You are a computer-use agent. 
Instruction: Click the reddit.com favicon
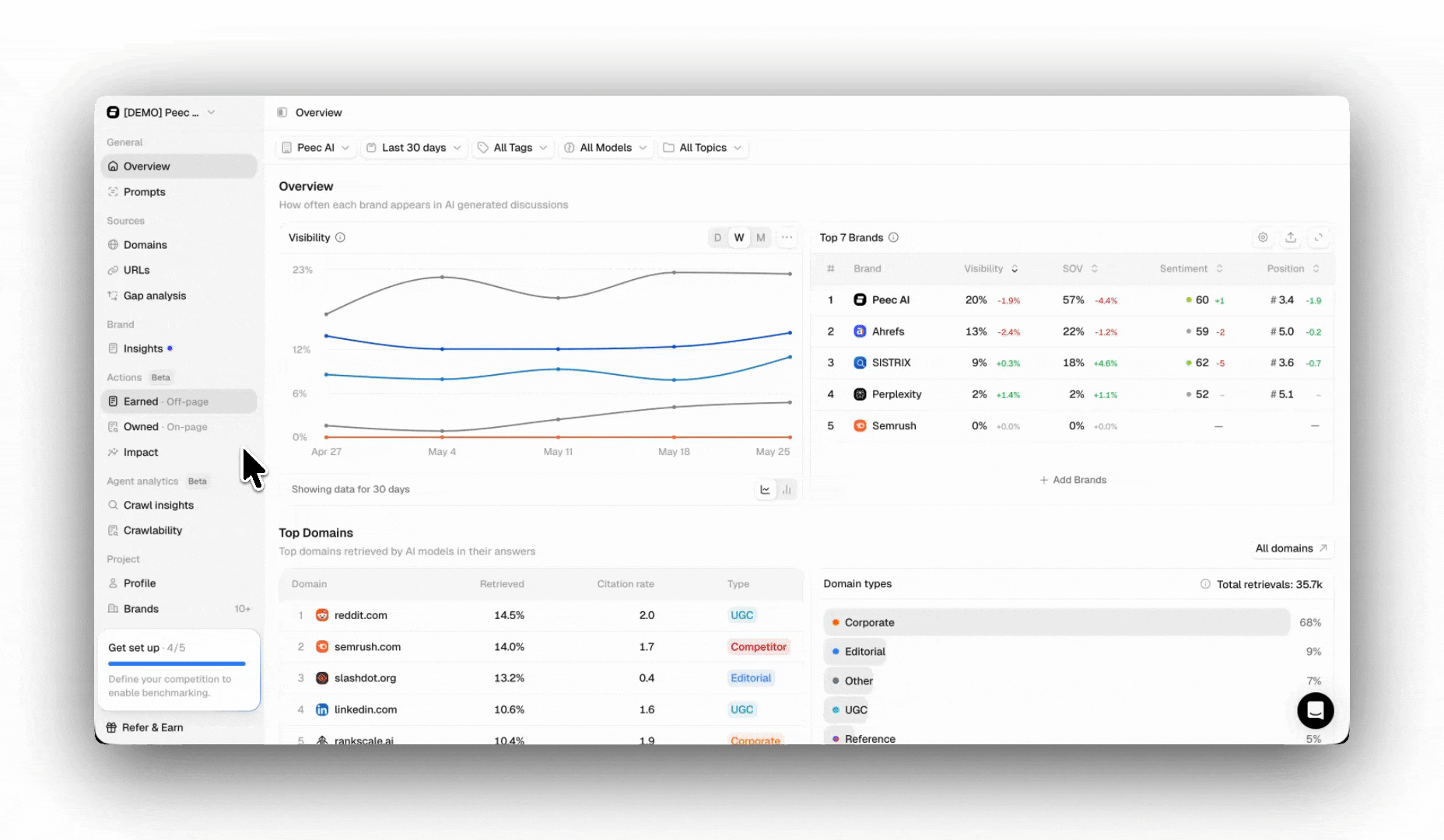(322, 615)
